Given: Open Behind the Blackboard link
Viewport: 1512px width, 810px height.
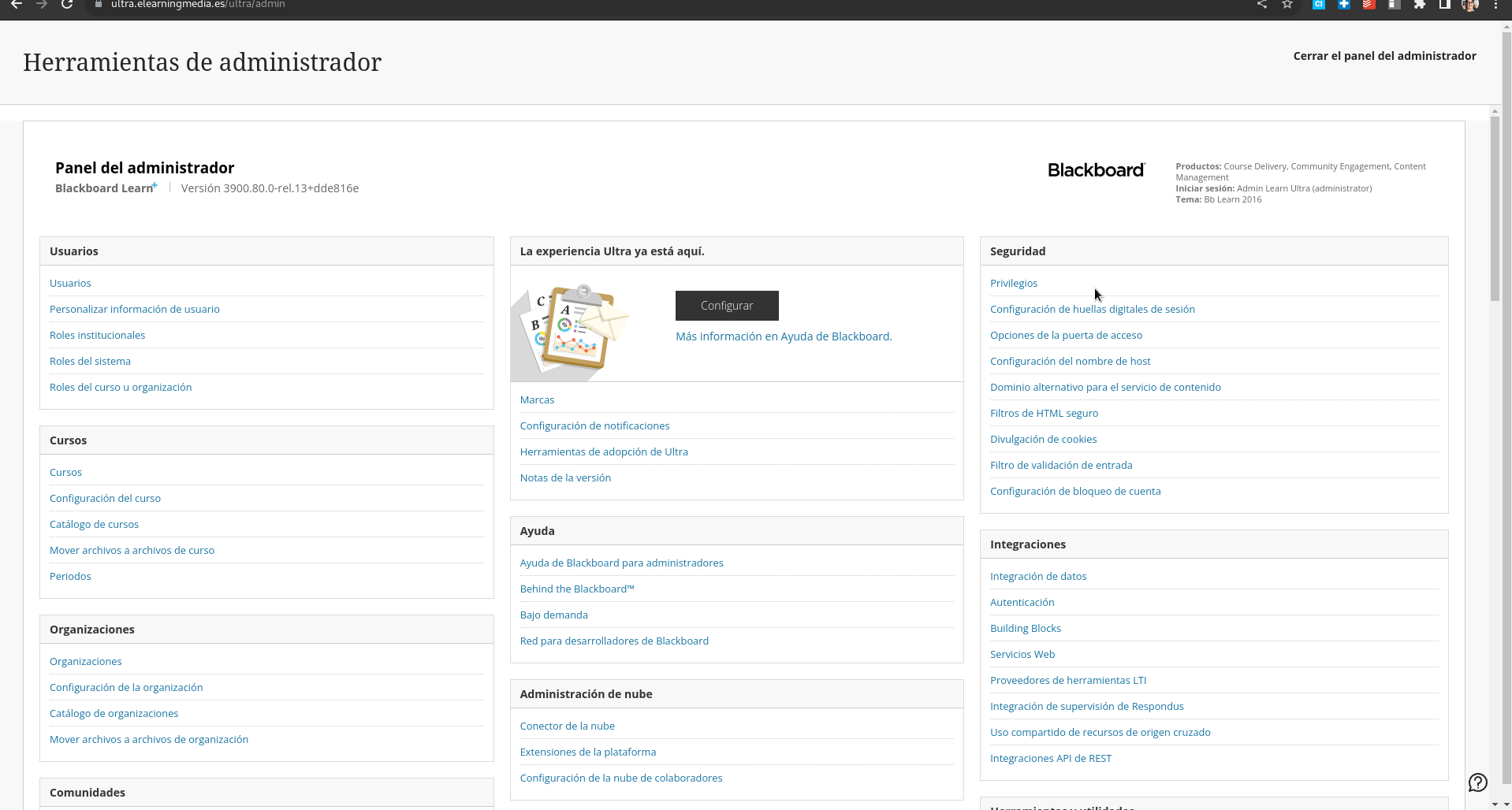Looking at the screenshot, I should [577, 589].
